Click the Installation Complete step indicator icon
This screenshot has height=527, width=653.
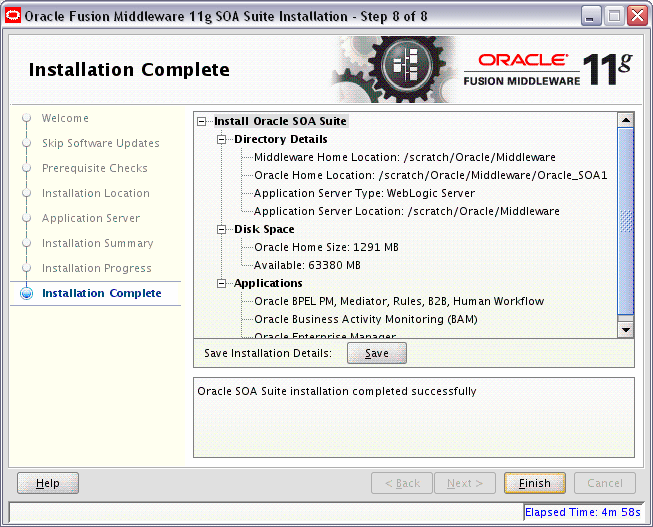tap(27, 293)
